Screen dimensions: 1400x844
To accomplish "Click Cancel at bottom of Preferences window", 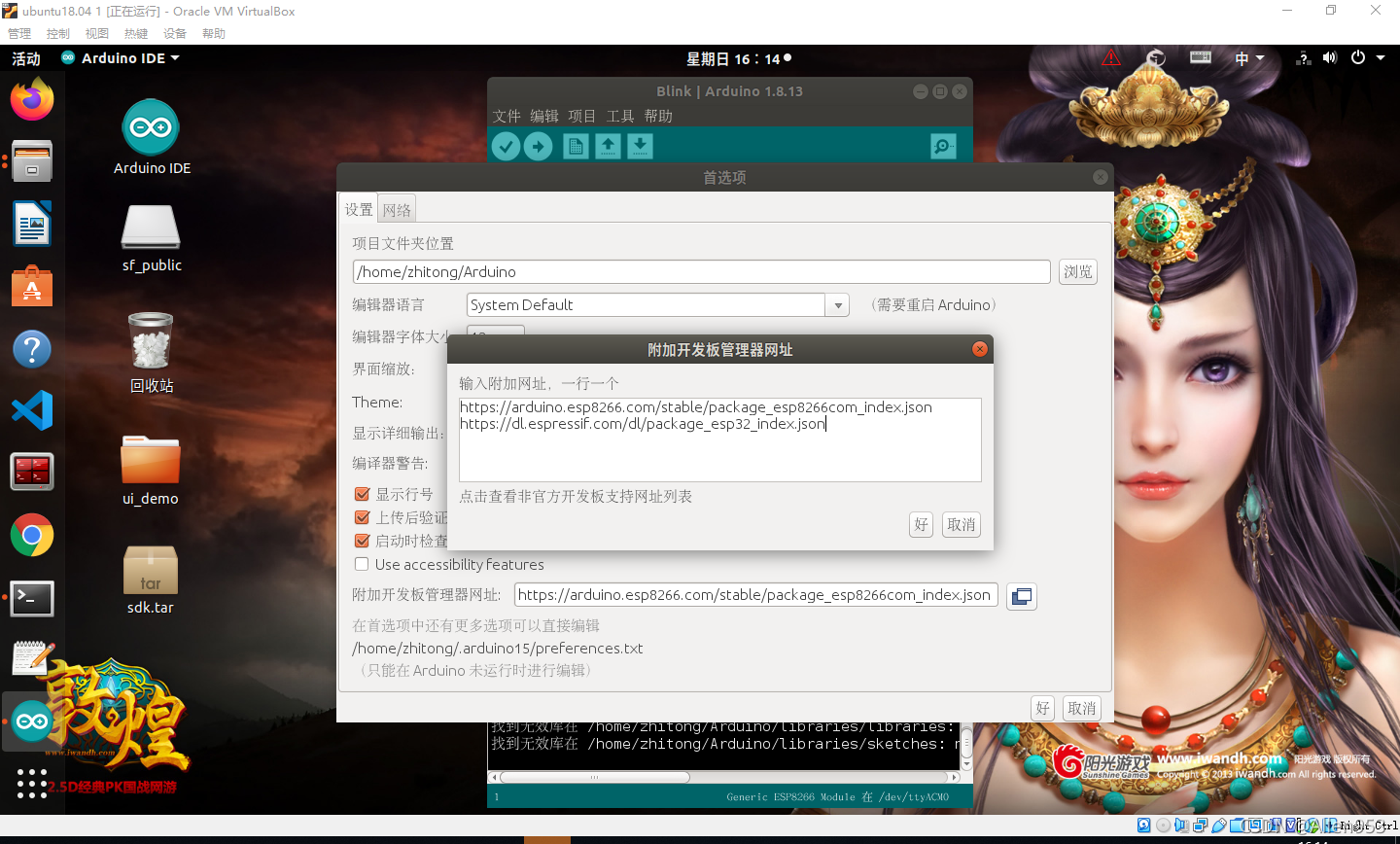I will (1082, 709).
